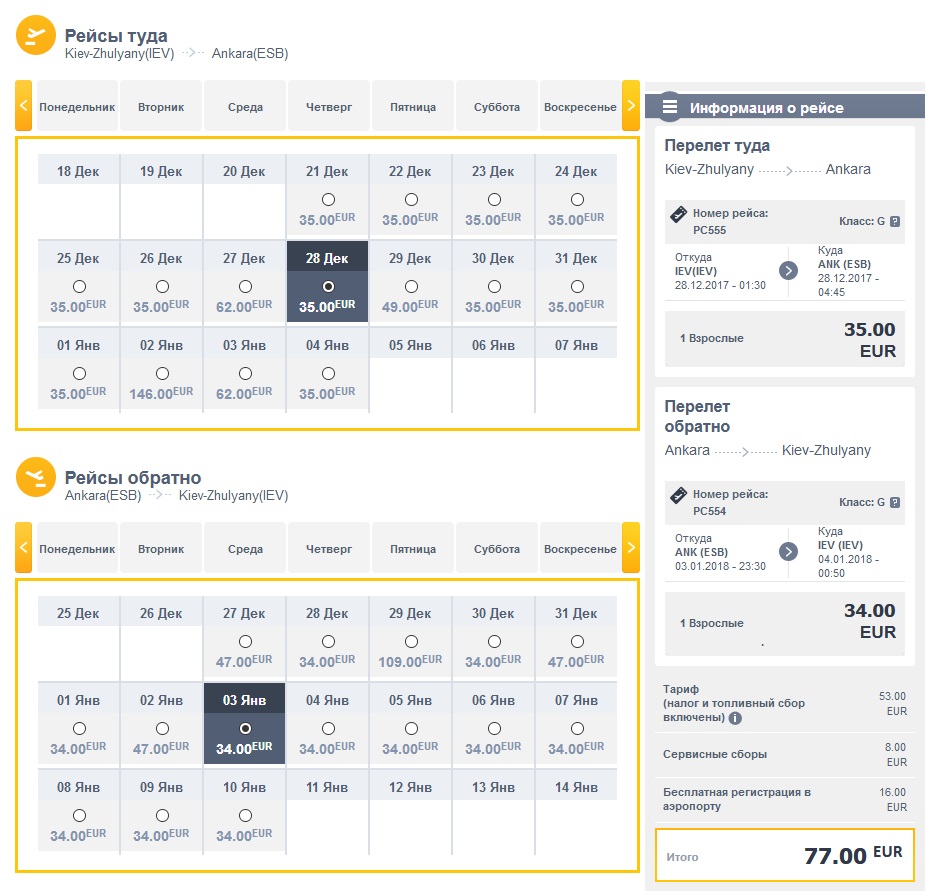Viewport: 935px width, 891px height.
Task: Click the flight information menu icon
Action: [670, 107]
